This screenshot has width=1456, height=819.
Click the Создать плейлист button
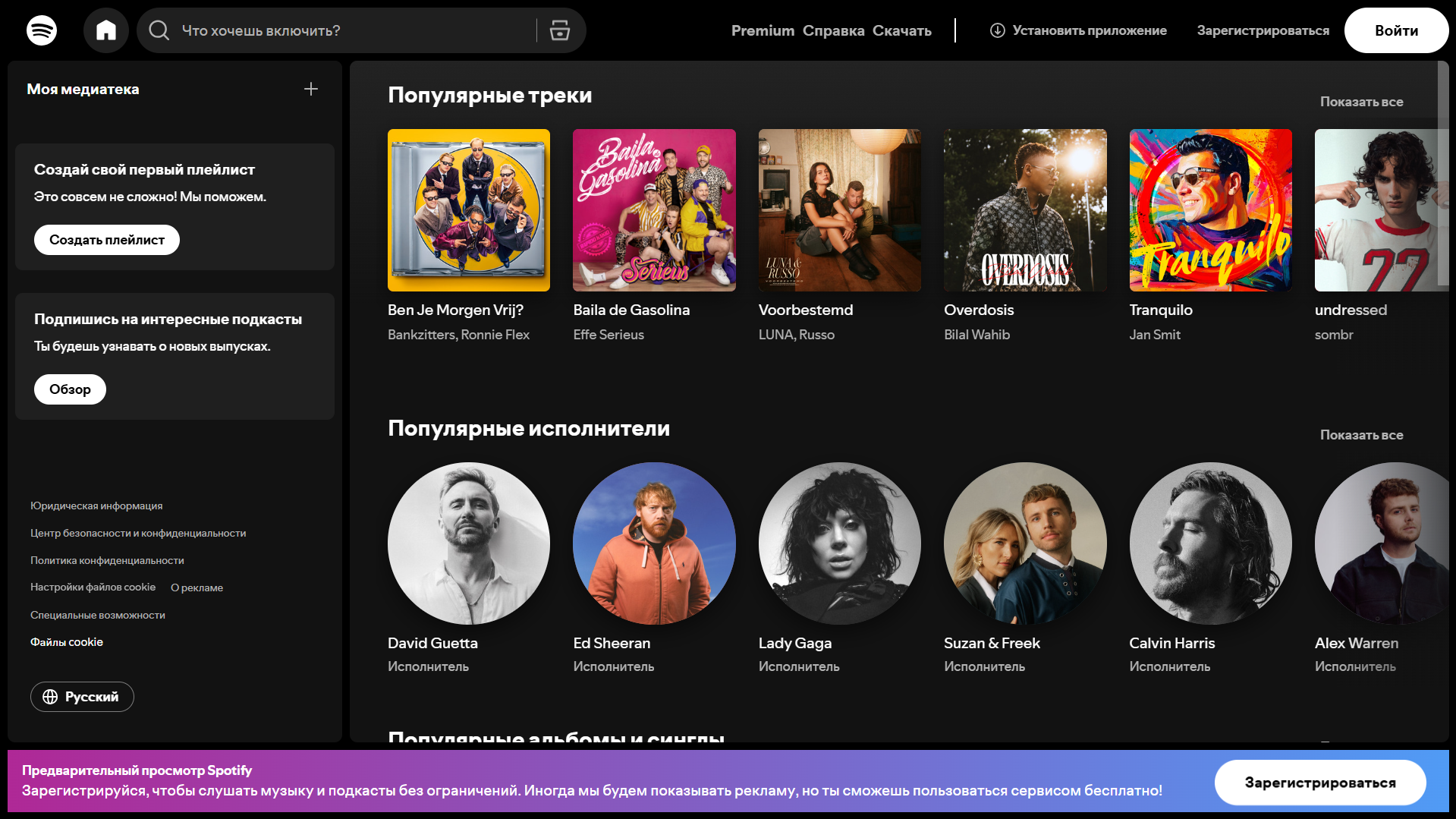[107, 240]
